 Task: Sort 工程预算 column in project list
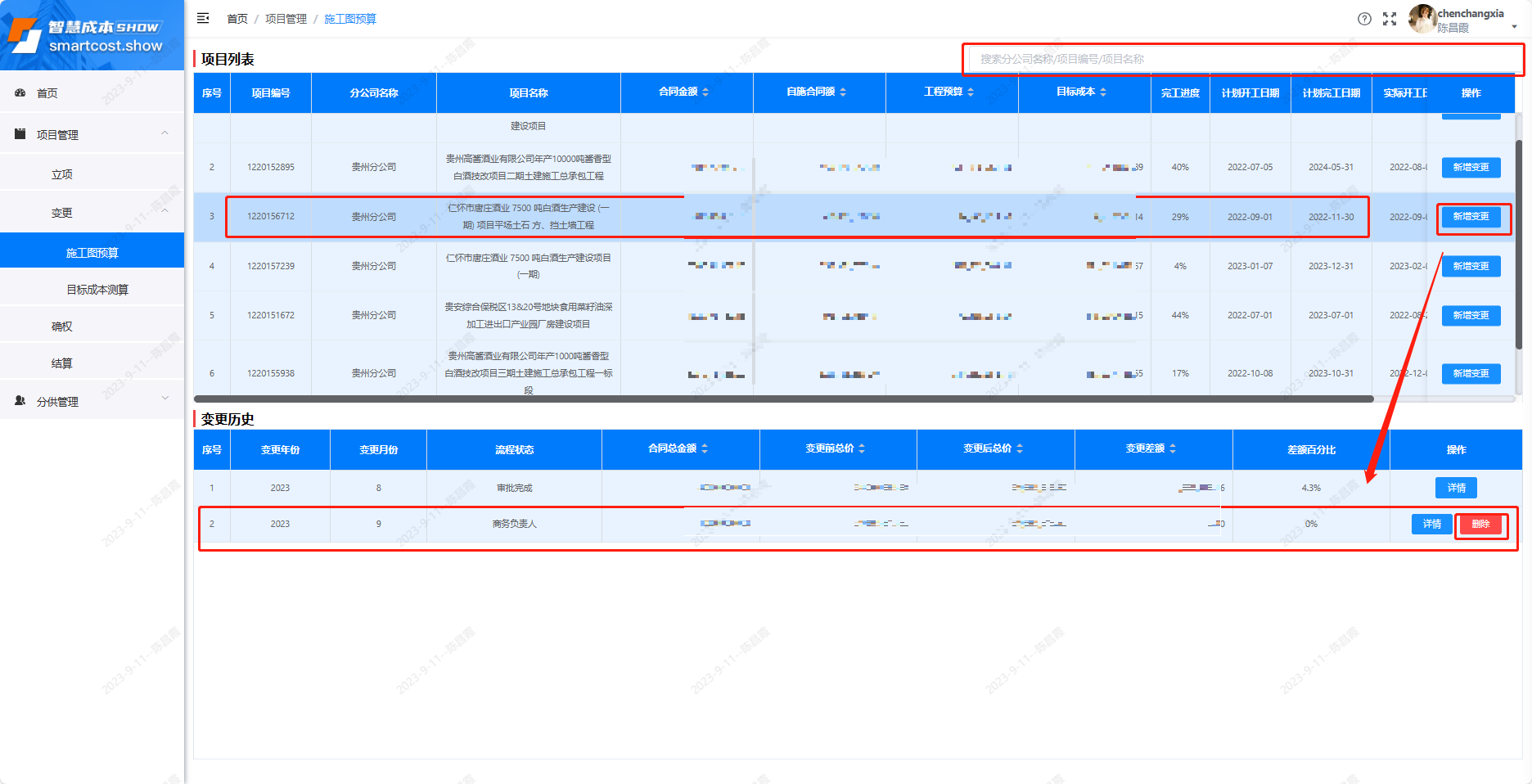pyautogui.click(x=971, y=92)
